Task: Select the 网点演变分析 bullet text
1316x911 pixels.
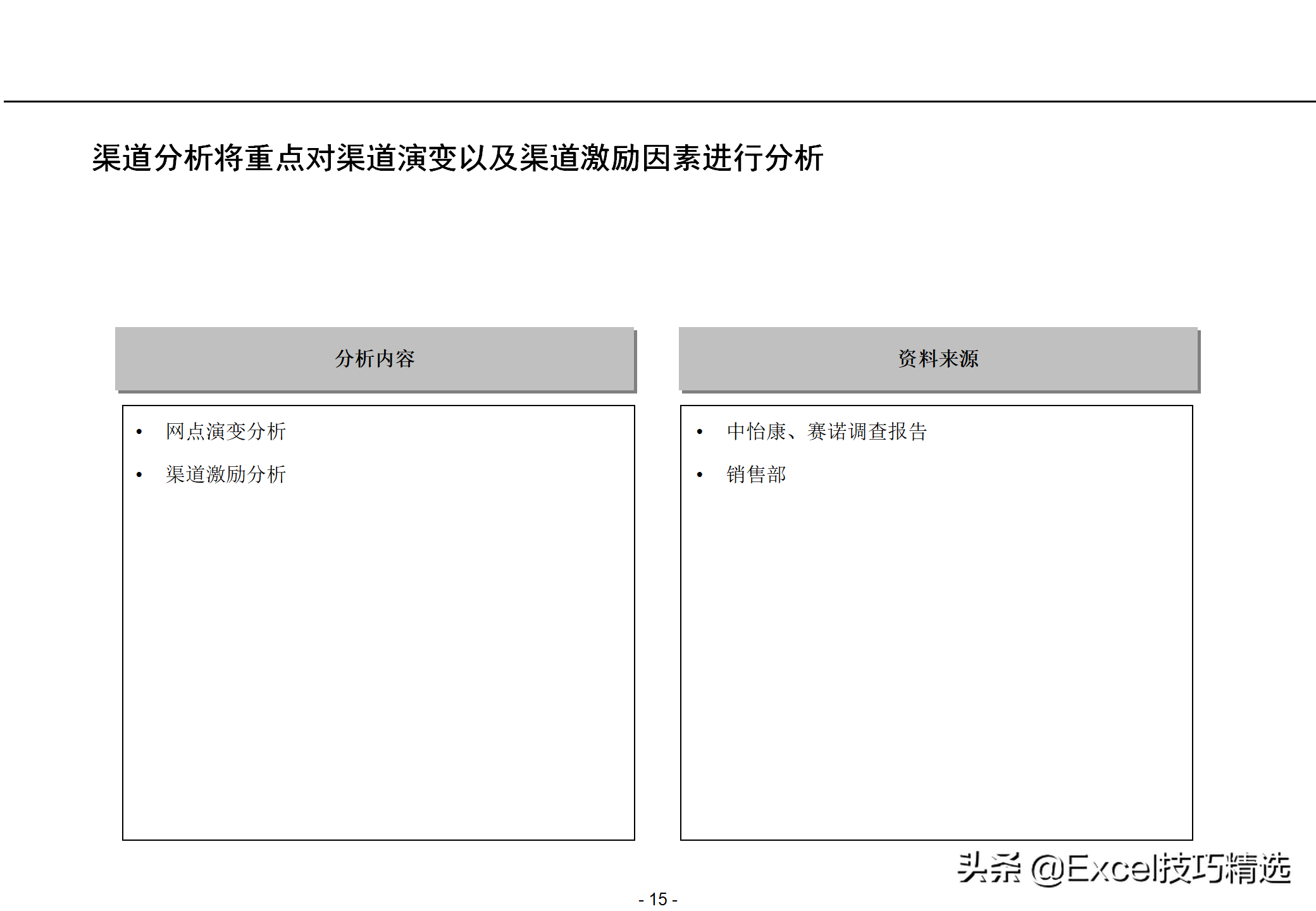Action: (226, 431)
